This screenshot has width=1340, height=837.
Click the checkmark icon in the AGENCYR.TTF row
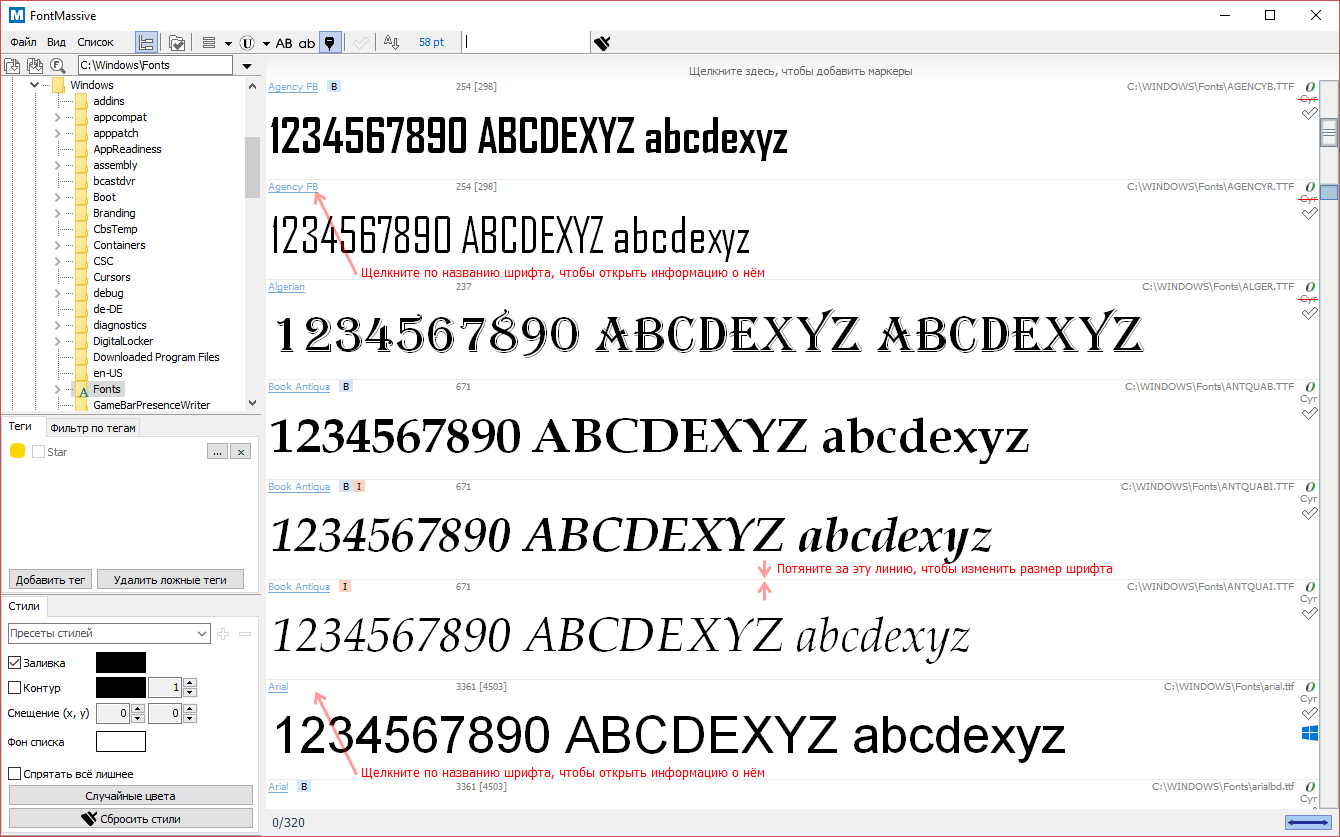(1309, 213)
